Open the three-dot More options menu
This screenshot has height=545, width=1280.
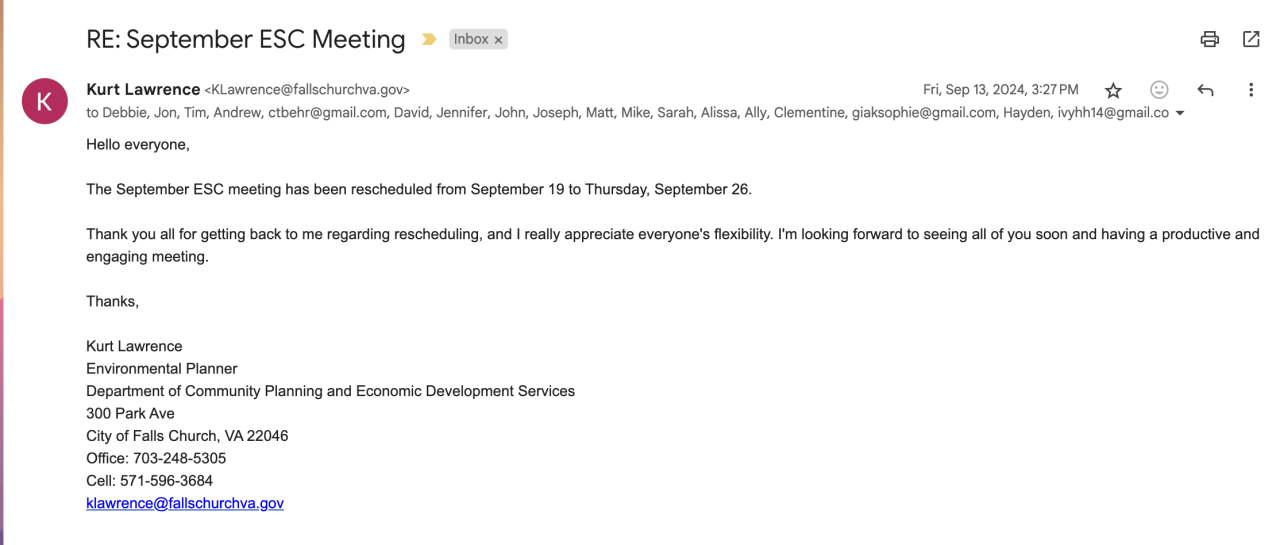click(1251, 90)
